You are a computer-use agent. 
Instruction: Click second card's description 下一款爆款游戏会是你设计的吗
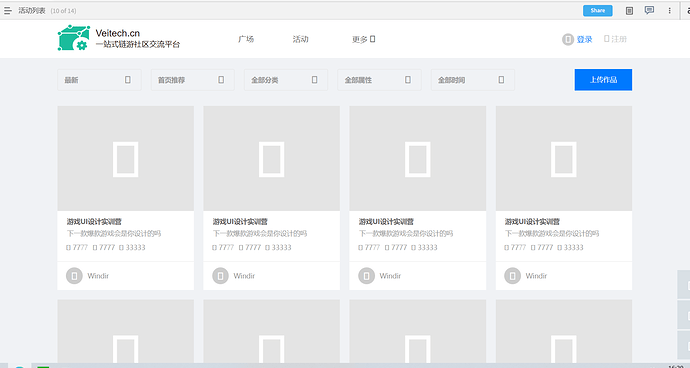coord(260,233)
